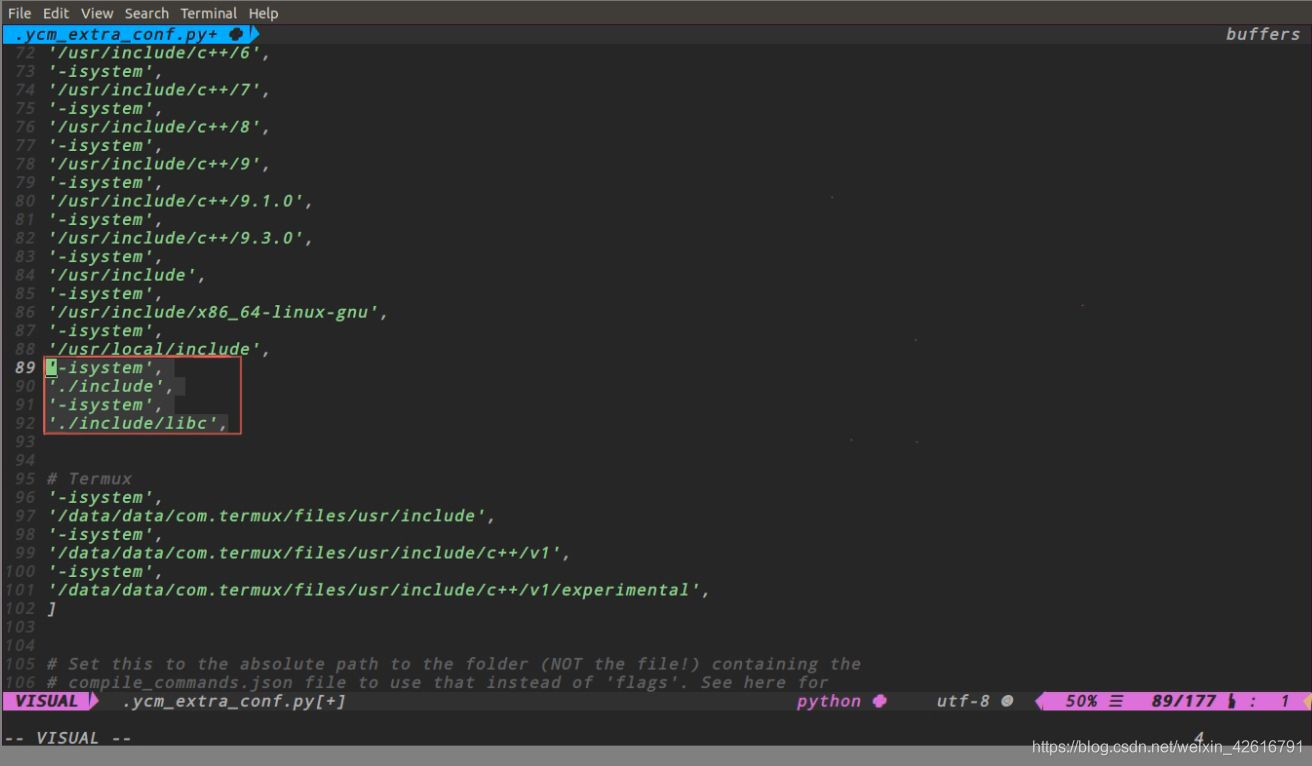Click the .ycm_extra_conf.py[+] filename in statusline
This screenshot has height=766, width=1312.
point(234,701)
